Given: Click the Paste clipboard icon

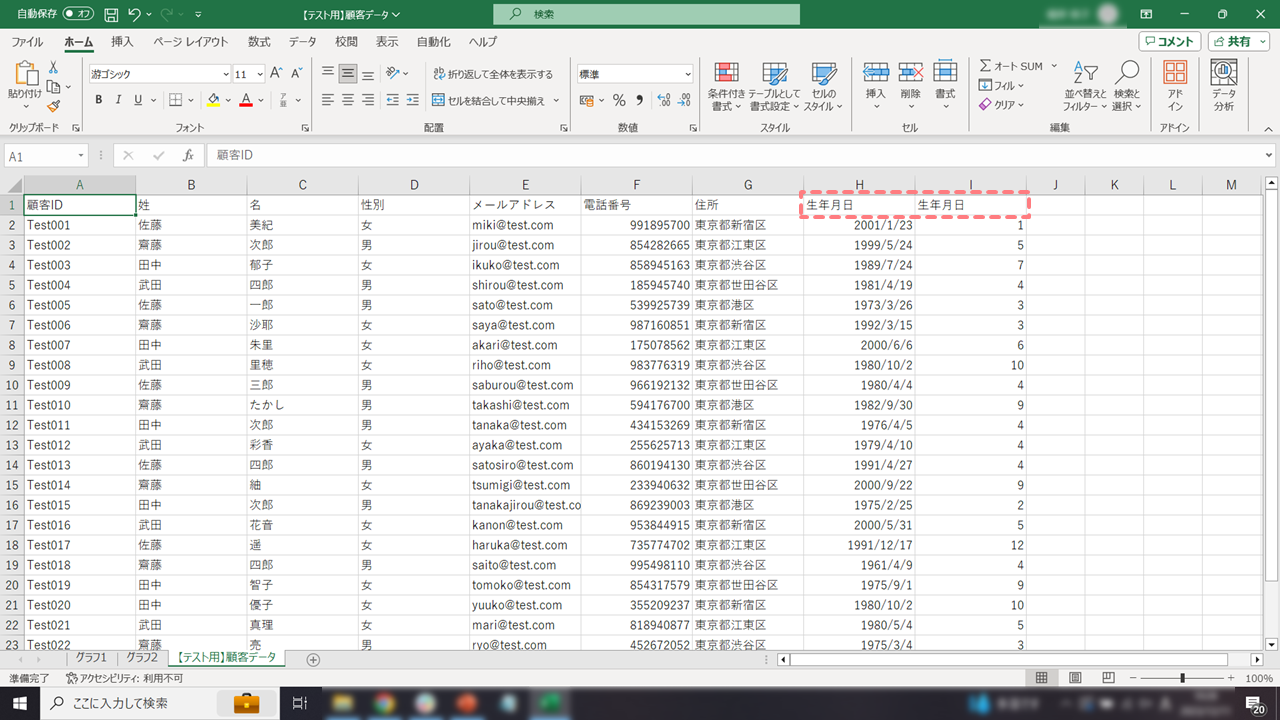Looking at the screenshot, I should click(25, 73).
